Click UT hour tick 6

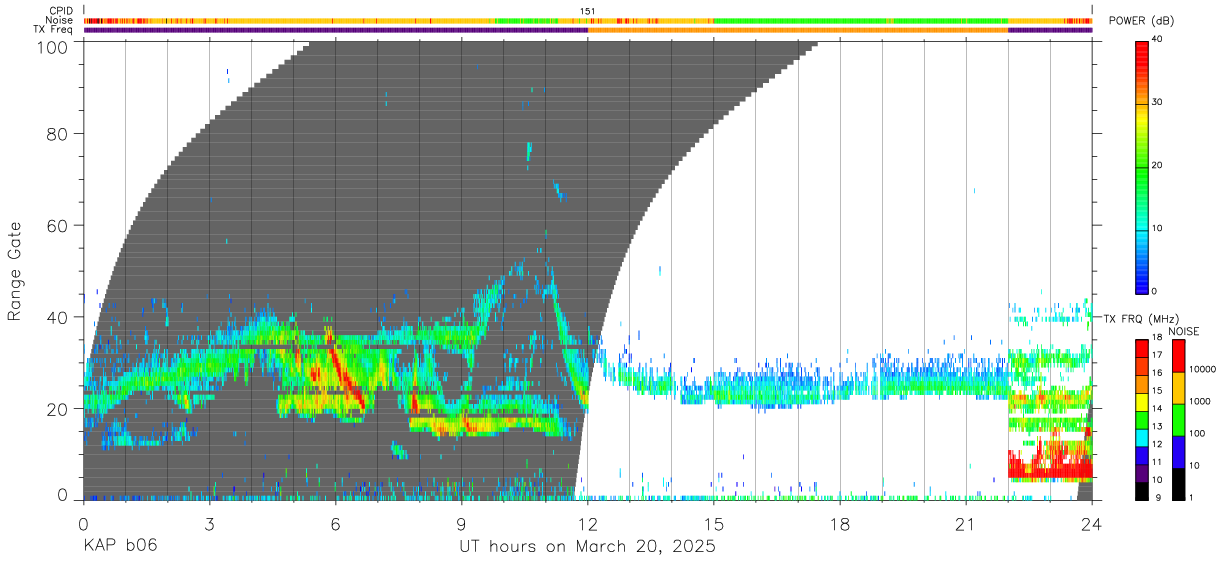pos(336,523)
